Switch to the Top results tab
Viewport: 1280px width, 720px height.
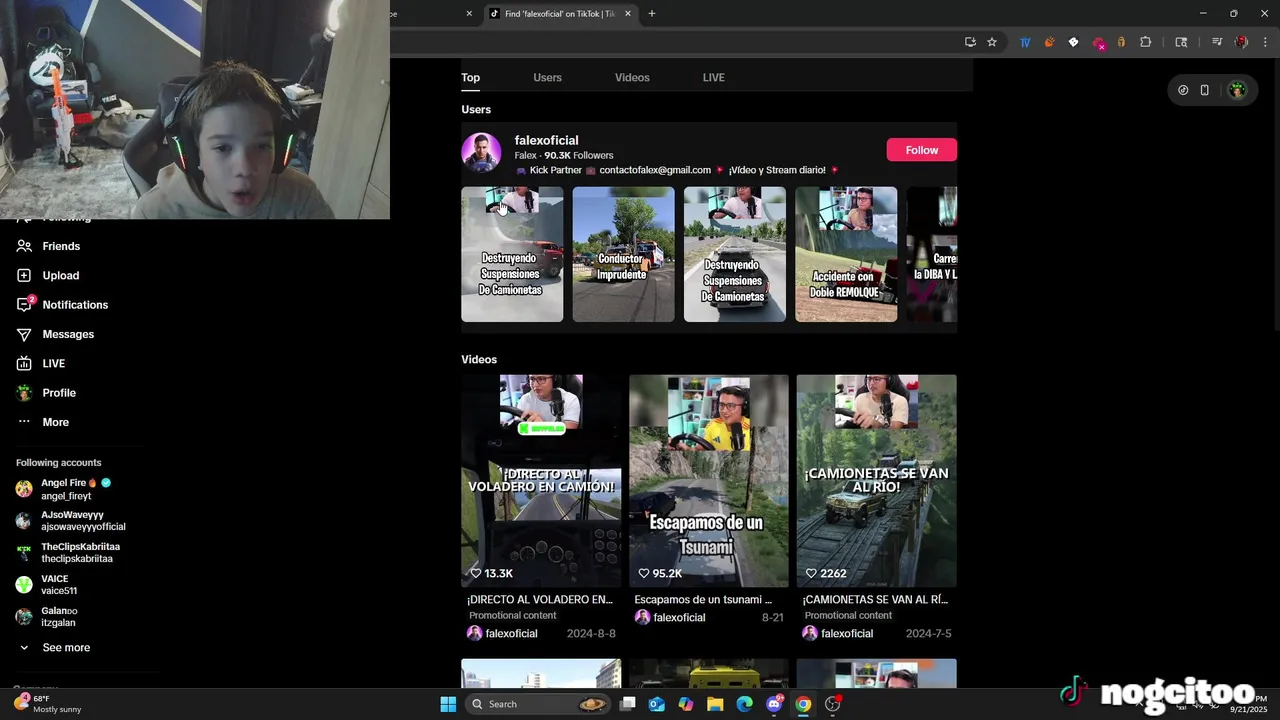470,78
